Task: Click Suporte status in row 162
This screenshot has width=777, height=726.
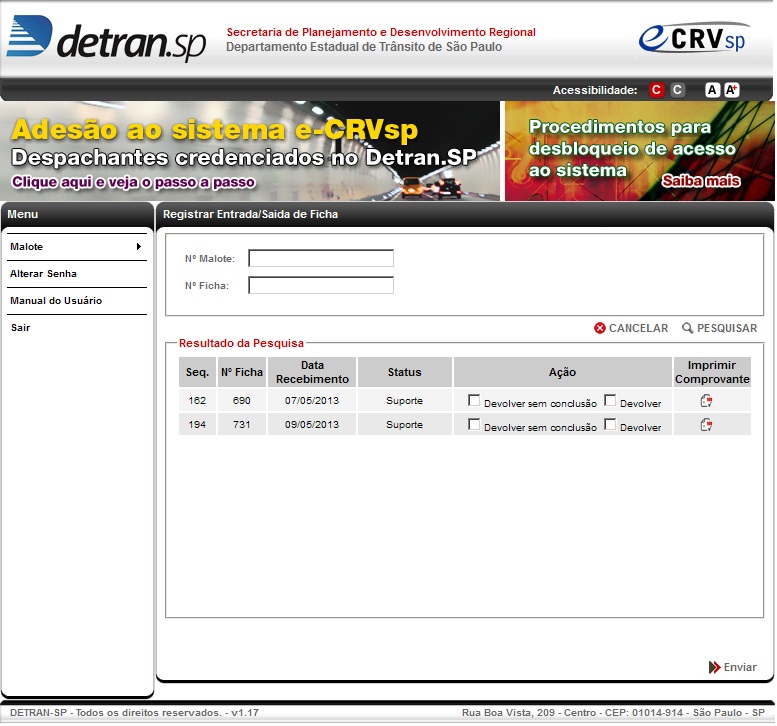Action: [x=405, y=400]
